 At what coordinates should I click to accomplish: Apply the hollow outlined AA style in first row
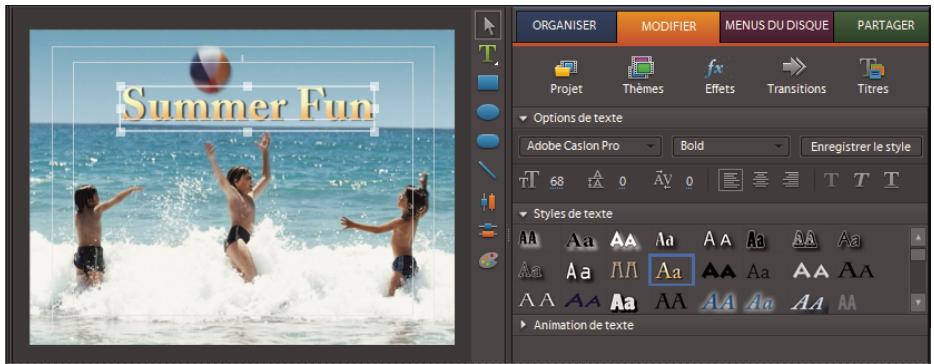805,239
